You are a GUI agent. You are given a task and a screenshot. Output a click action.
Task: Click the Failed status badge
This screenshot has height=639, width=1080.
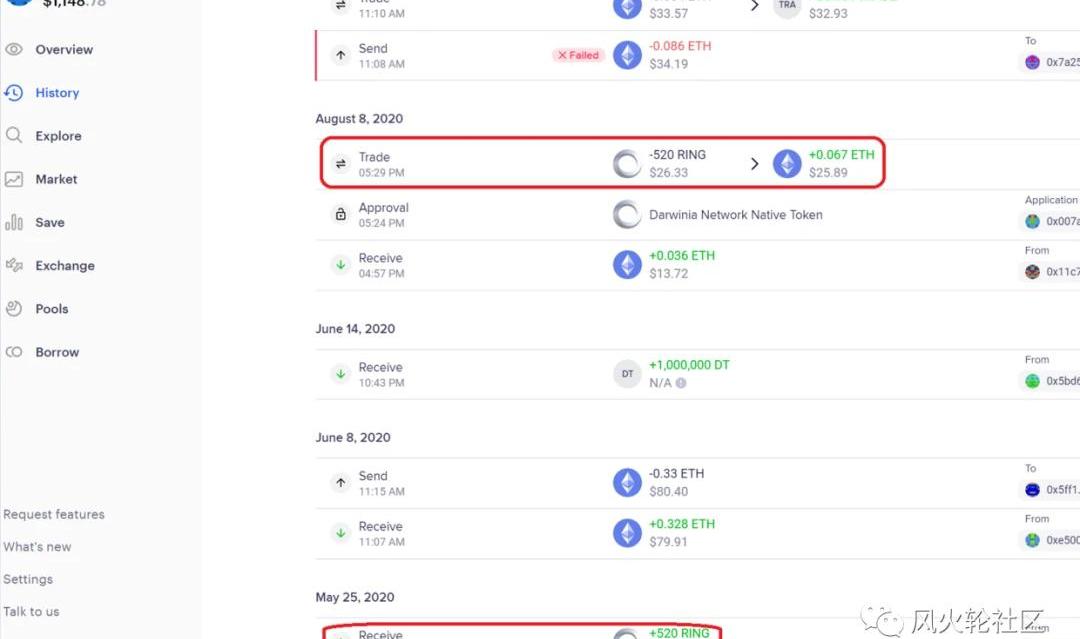(x=579, y=55)
